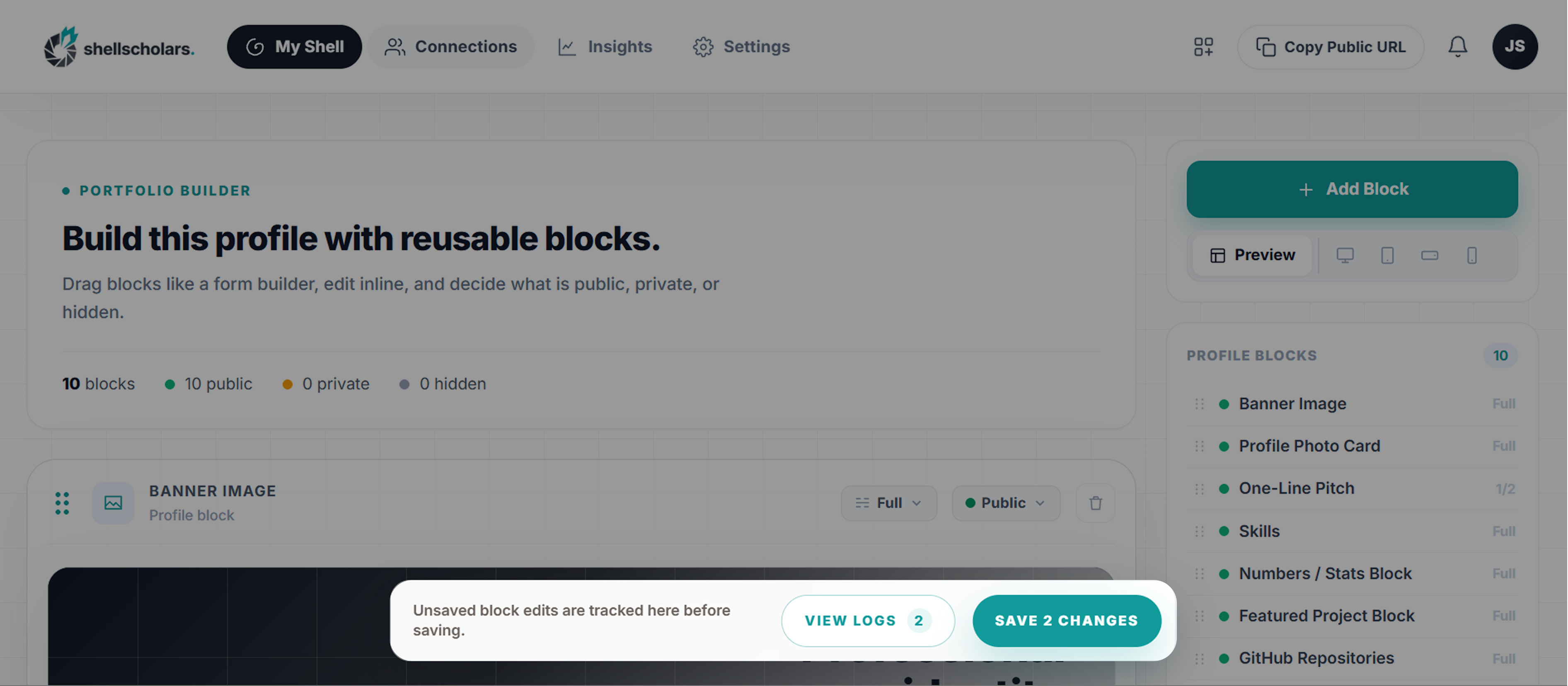Image resolution: width=1568 pixels, height=686 pixels.
Task: Select GitHub Repositories in block list
Action: point(1352,659)
